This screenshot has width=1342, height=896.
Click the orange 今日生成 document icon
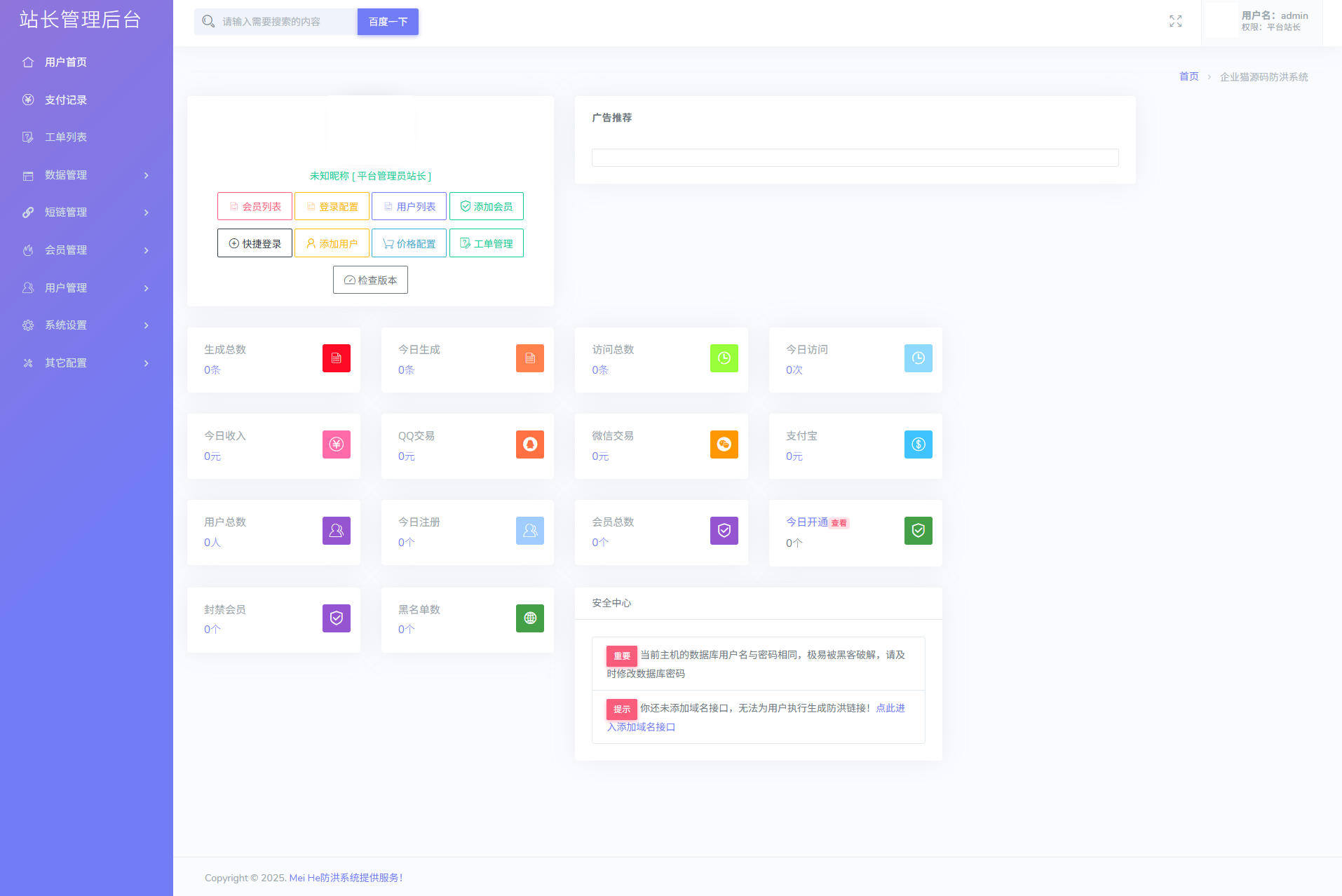click(530, 358)
